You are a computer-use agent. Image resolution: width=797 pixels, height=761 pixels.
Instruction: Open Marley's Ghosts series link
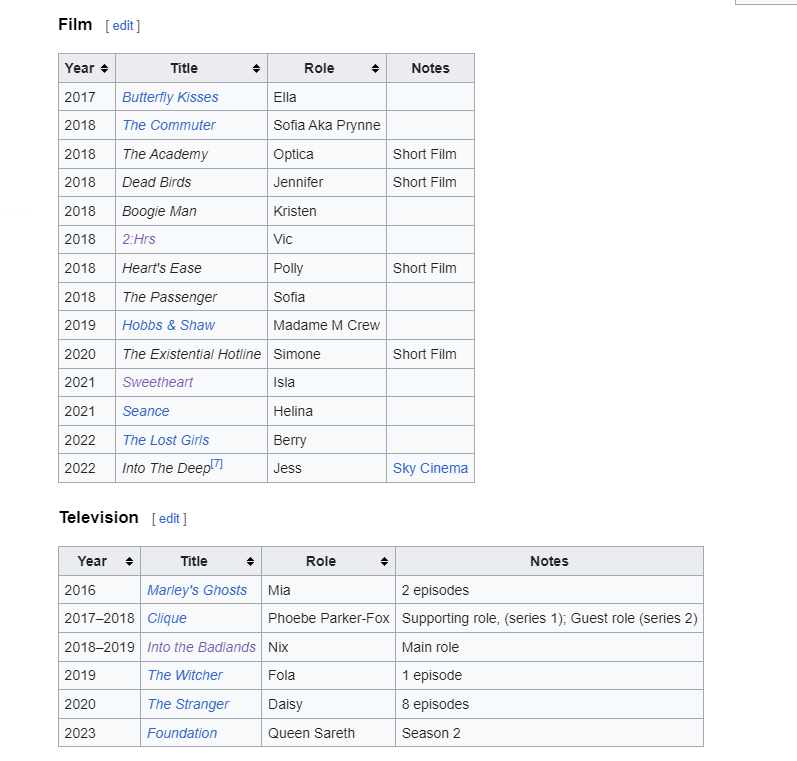pos(197,590)
